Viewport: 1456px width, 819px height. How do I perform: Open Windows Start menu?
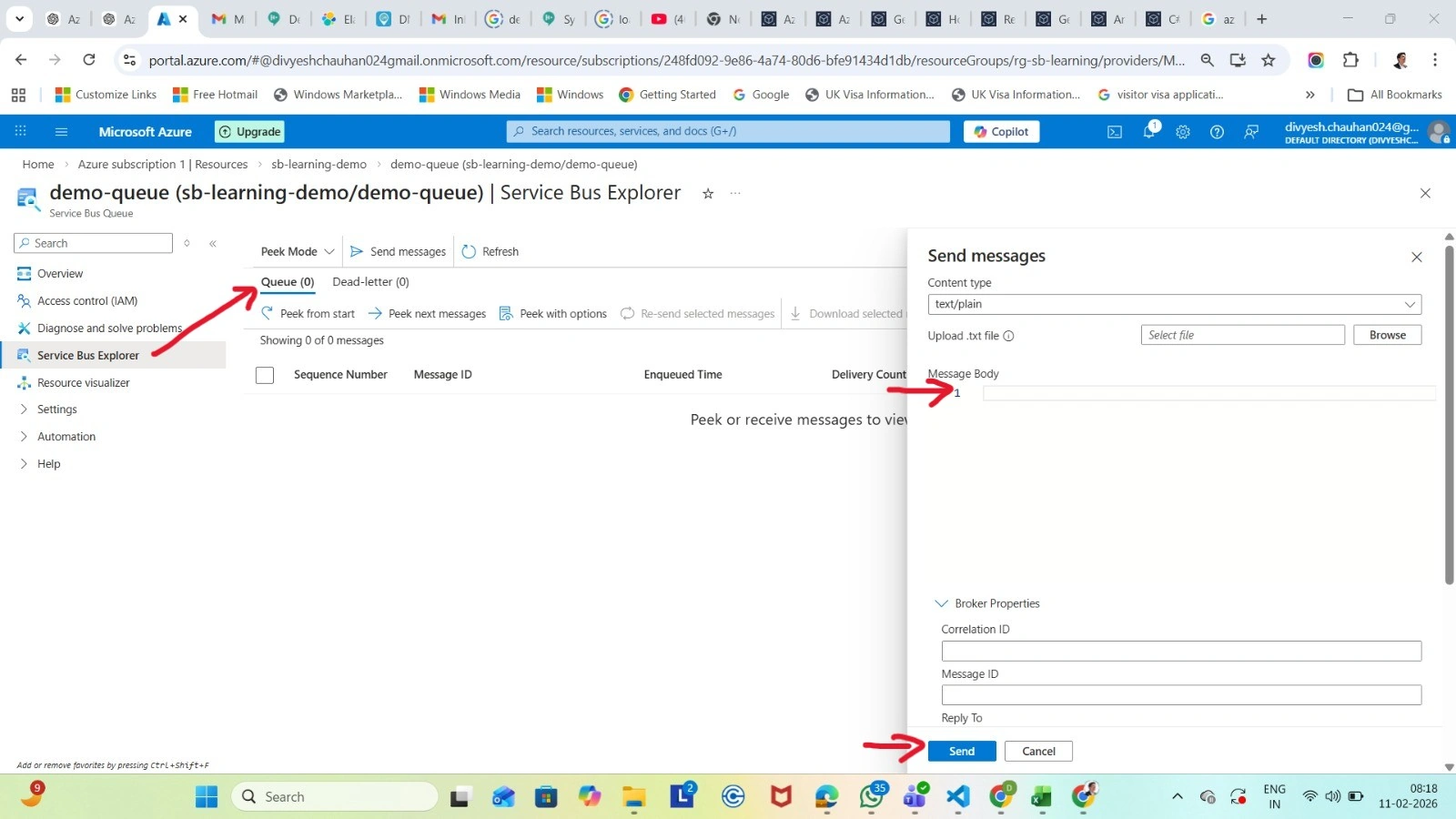[207, 797]
